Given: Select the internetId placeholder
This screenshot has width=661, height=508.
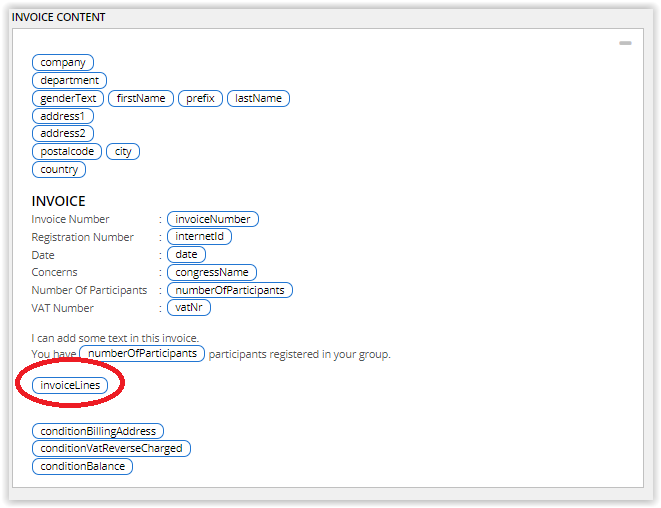Looking at the screenshot, I should (x=200, y=237).
